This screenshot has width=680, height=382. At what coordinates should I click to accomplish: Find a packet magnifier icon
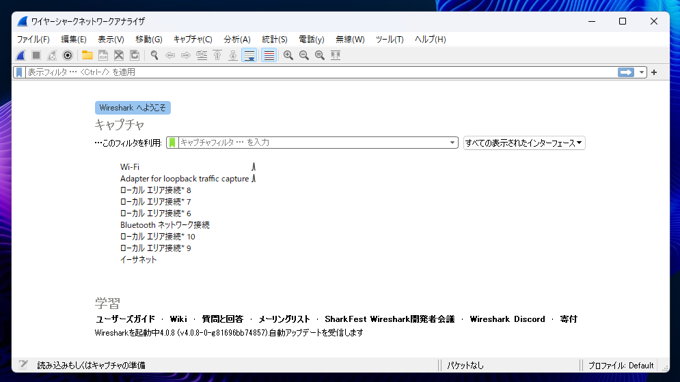point(154,56)
